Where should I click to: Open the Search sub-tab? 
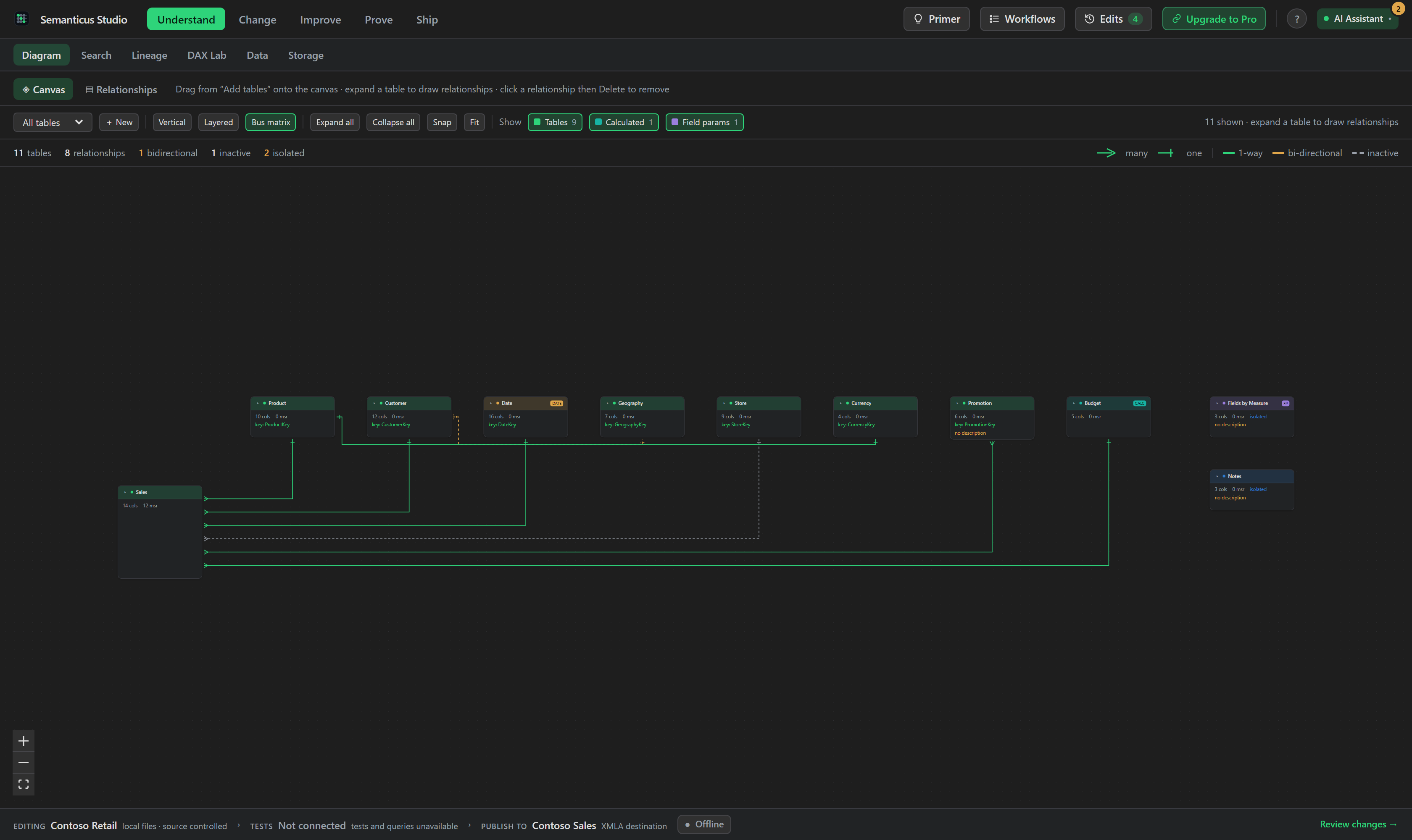point(96,55)
